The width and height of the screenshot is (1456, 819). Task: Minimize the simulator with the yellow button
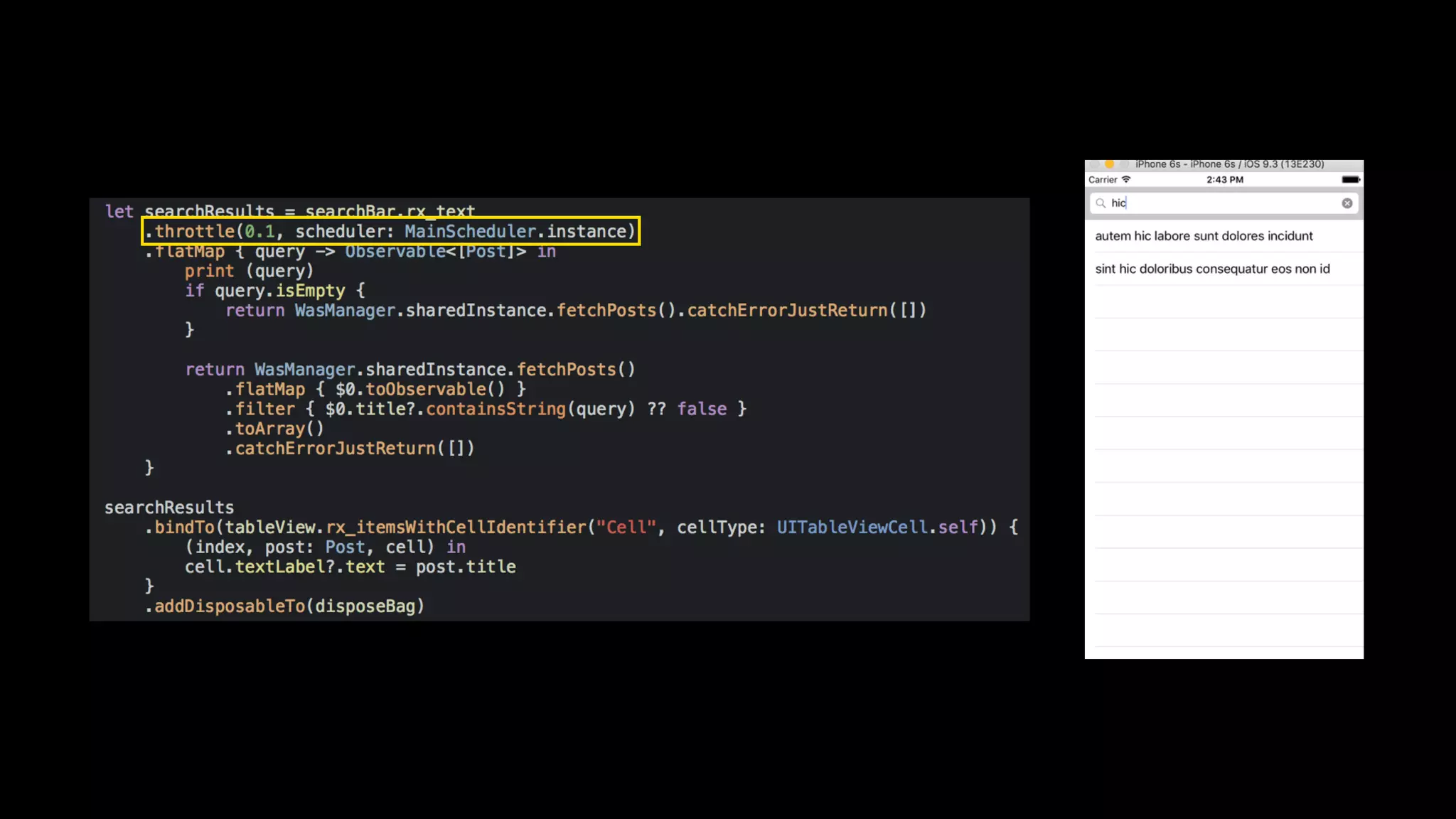pos(1109,164)
